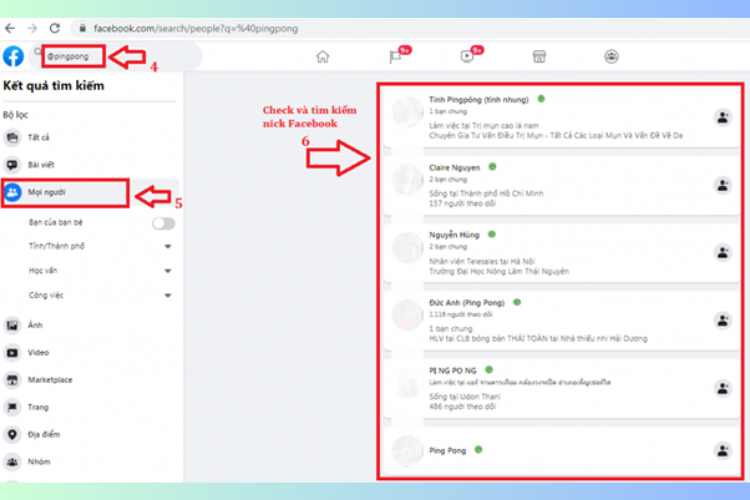Image resolution: width=750 pixels, height=500 pixels.
Task: Select the Ảnh filter
Action: coord(89,325)
